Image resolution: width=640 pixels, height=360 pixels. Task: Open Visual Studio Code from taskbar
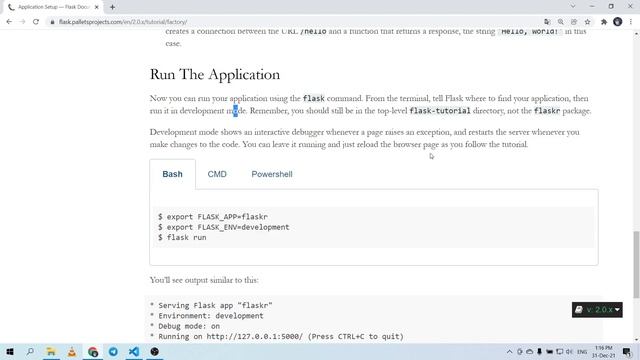(x=134, y=351)
